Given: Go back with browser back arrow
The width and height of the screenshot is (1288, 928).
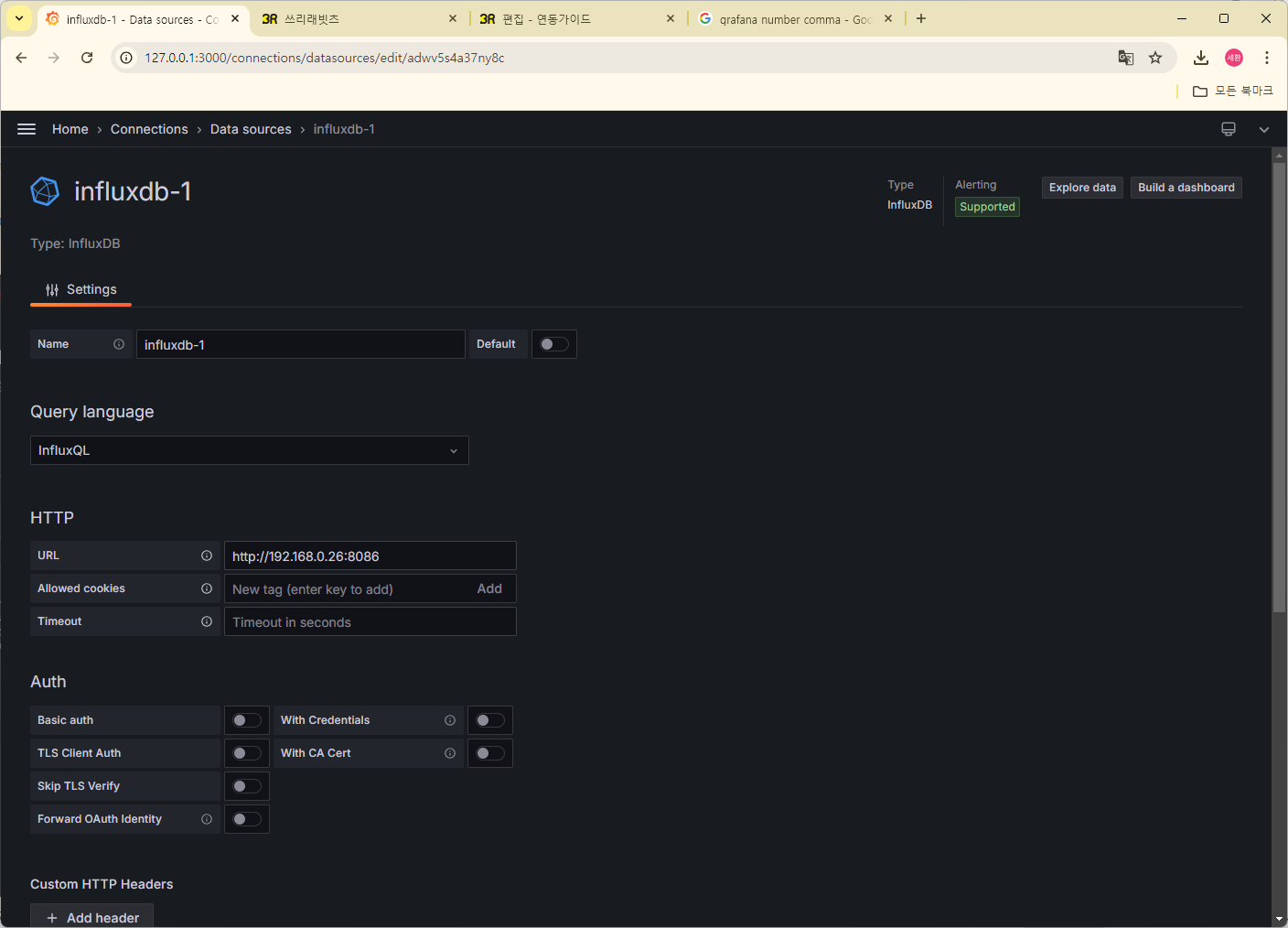Looking at the screenshot, I should 21,58.
